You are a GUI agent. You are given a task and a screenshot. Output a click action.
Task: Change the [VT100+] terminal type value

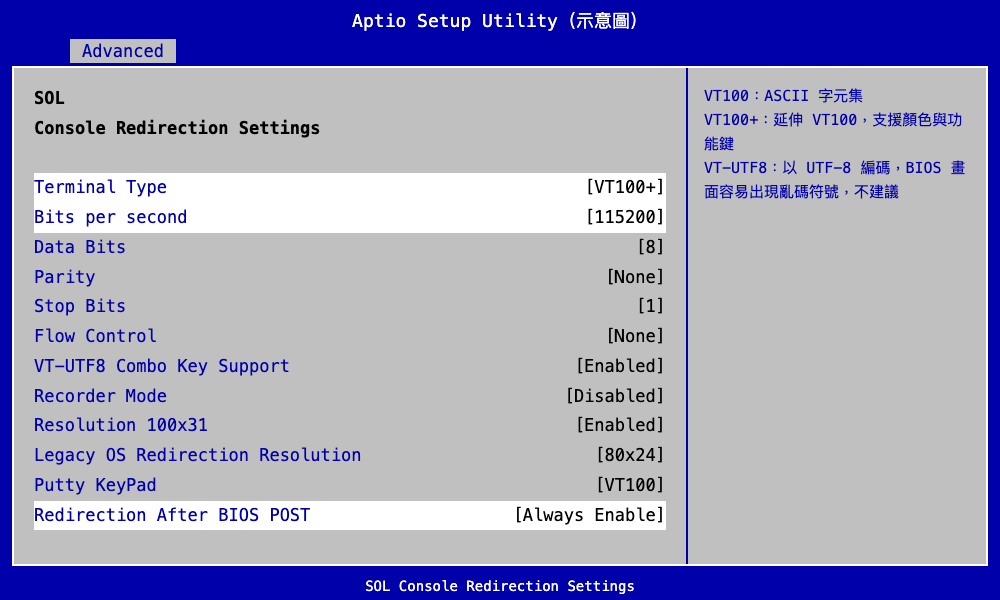point(625,187)
